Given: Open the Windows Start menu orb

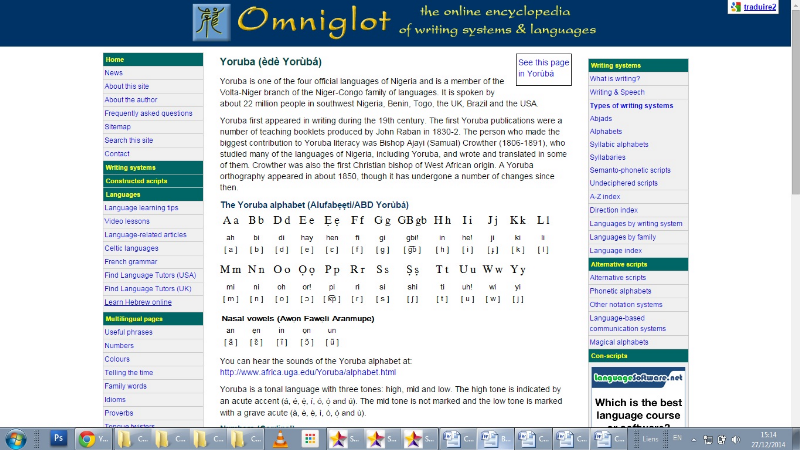Looking at the screenshot, I should click(x=15, y=439).
